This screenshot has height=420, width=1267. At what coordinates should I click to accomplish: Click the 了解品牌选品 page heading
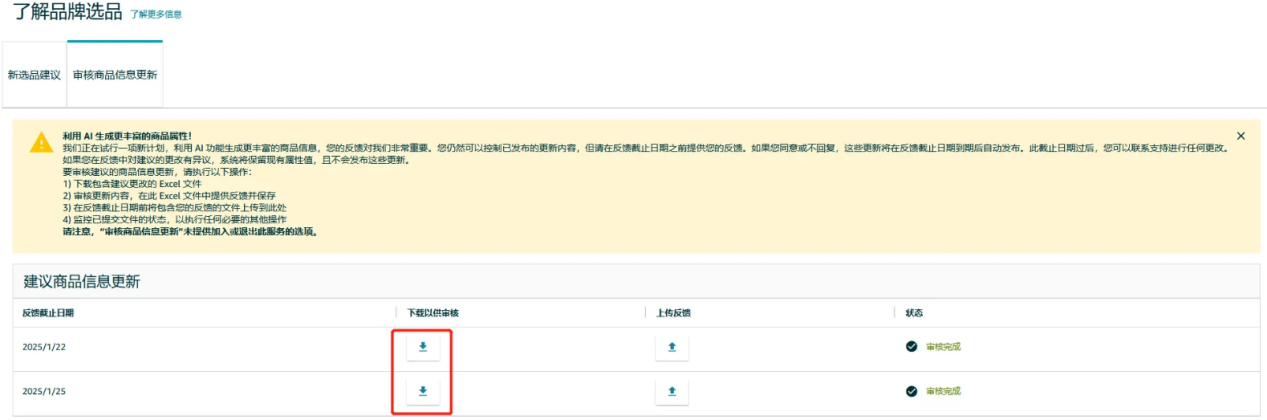[x=68, y=13]
